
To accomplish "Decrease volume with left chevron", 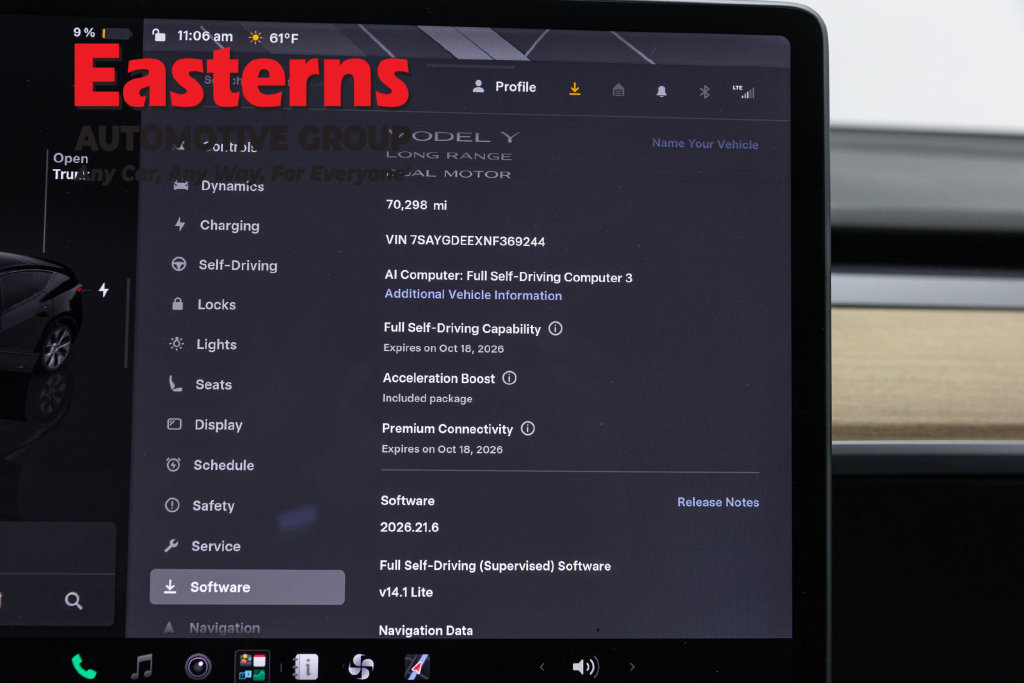I will [542, 667].
